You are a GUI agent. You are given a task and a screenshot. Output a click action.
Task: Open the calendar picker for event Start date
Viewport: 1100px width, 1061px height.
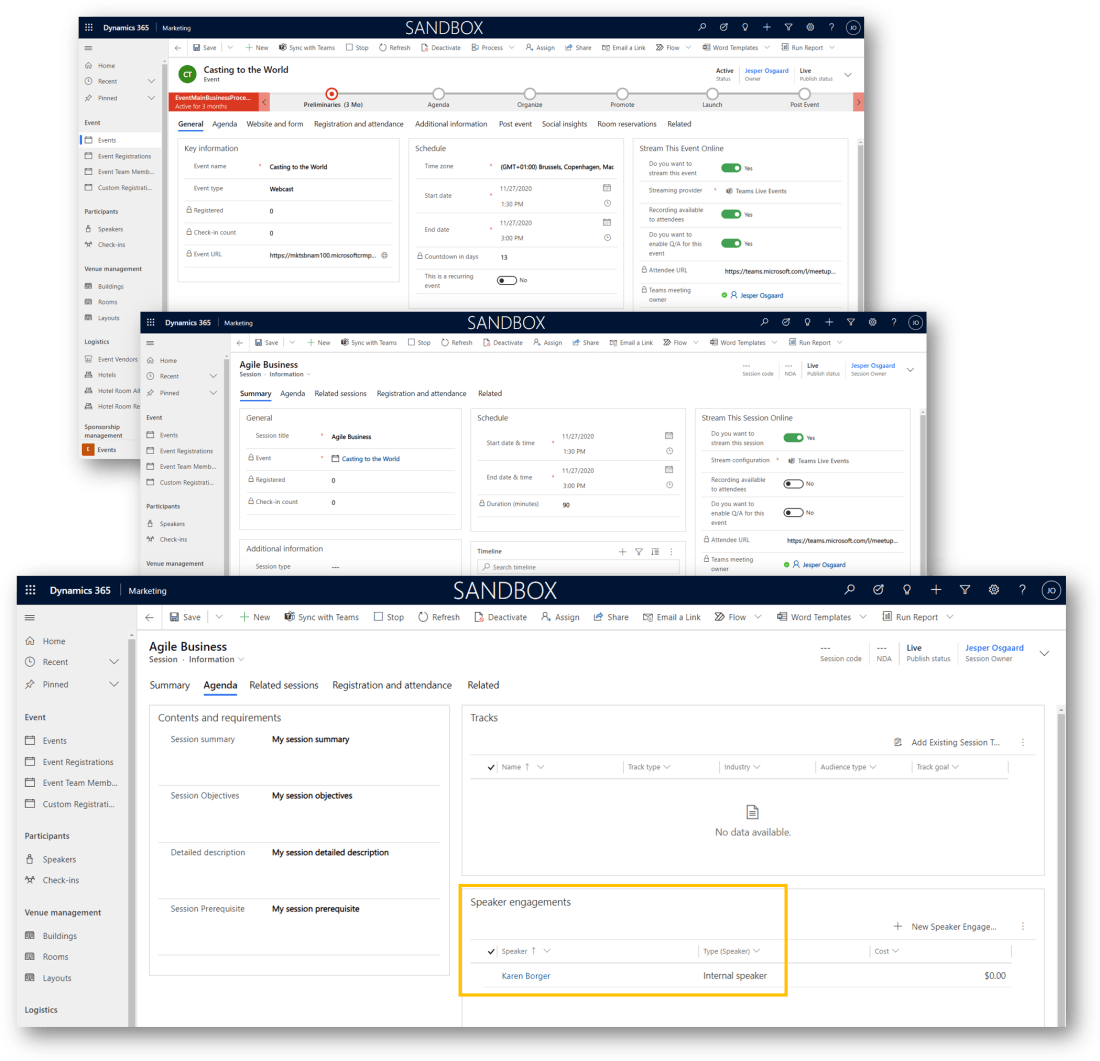pos(607,188)
